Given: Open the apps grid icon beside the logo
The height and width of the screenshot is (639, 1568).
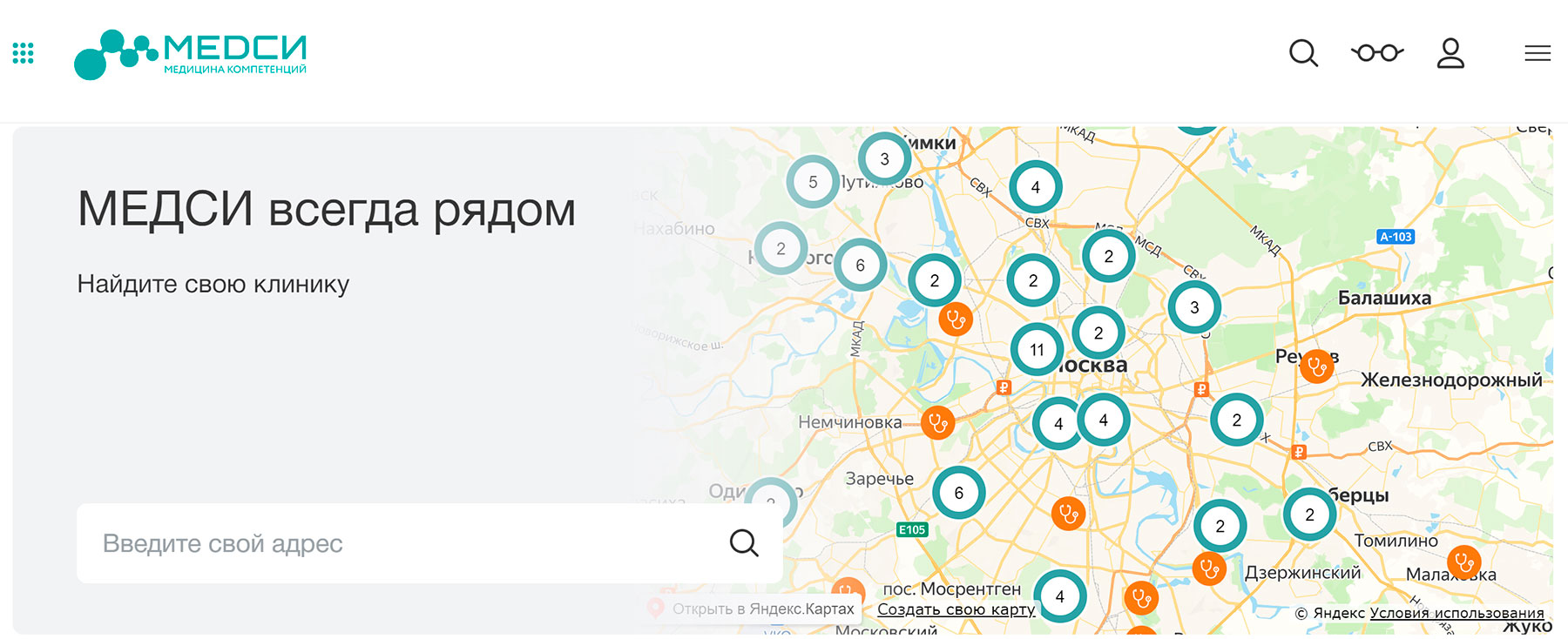Looking at the screenshot, I should [x=24, y=54].
